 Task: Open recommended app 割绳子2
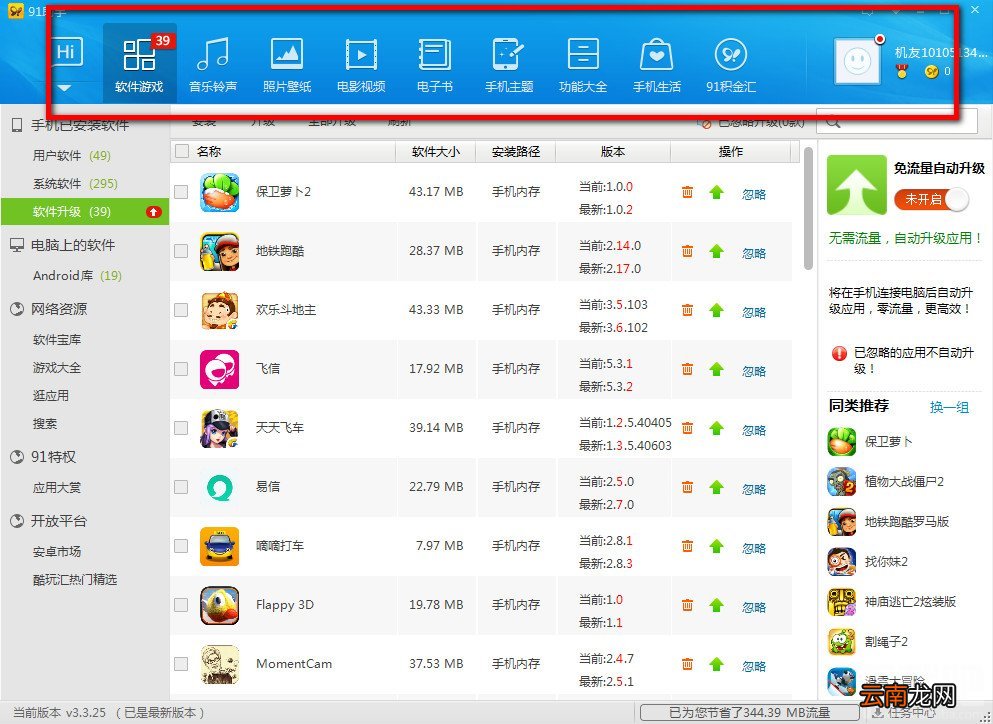(x=868, y=642)
